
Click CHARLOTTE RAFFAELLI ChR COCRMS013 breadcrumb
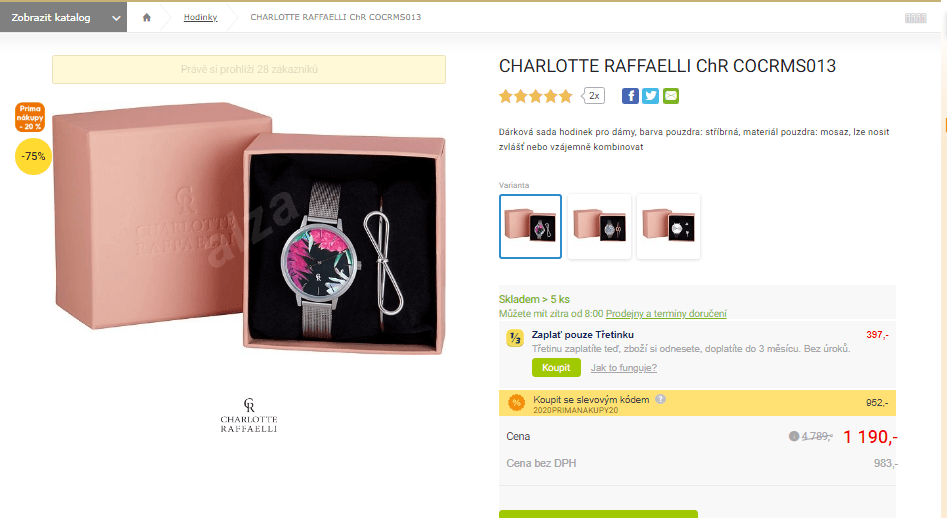(336, 17)
